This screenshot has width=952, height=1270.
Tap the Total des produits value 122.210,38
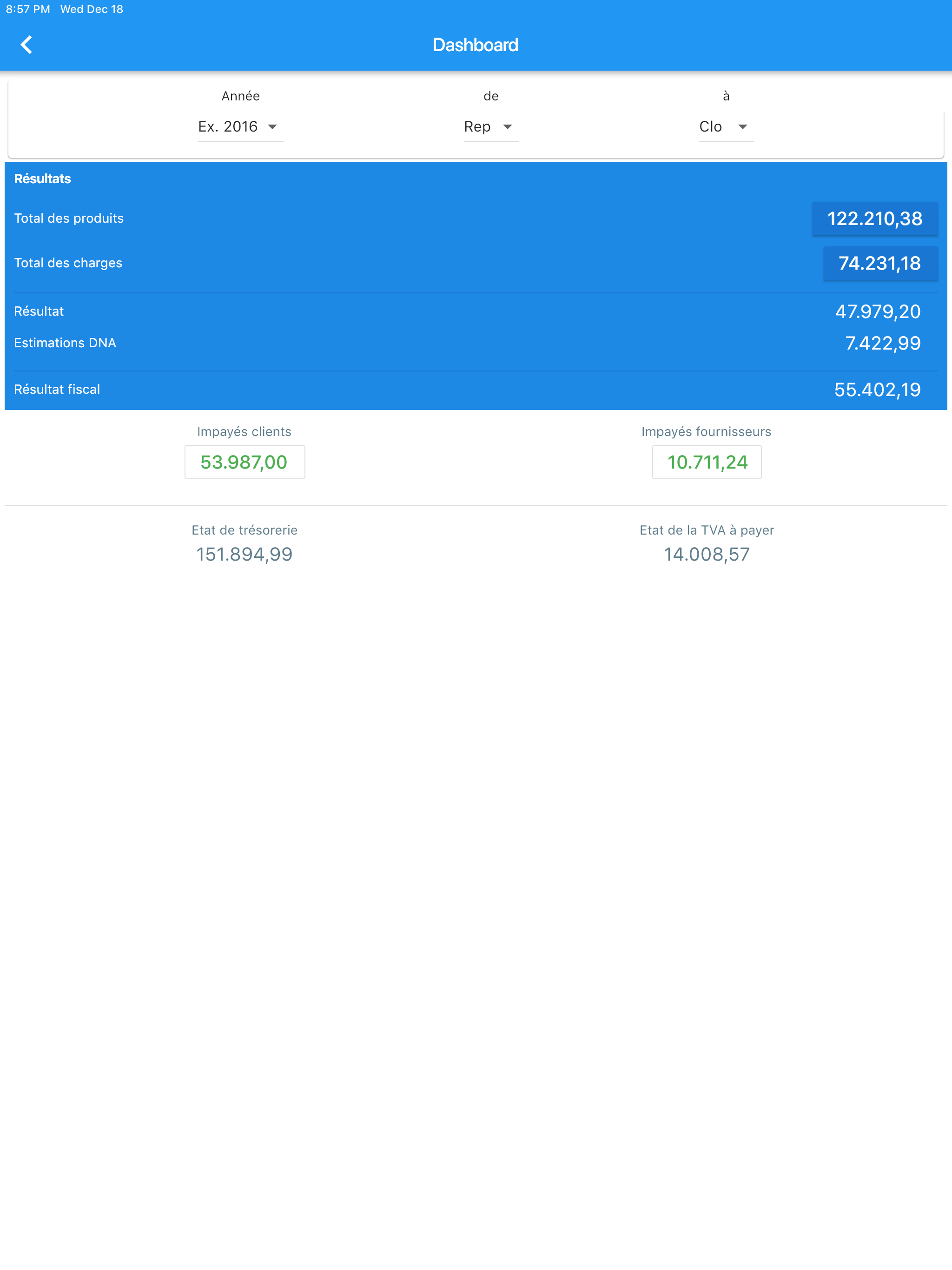pos(874,218)
